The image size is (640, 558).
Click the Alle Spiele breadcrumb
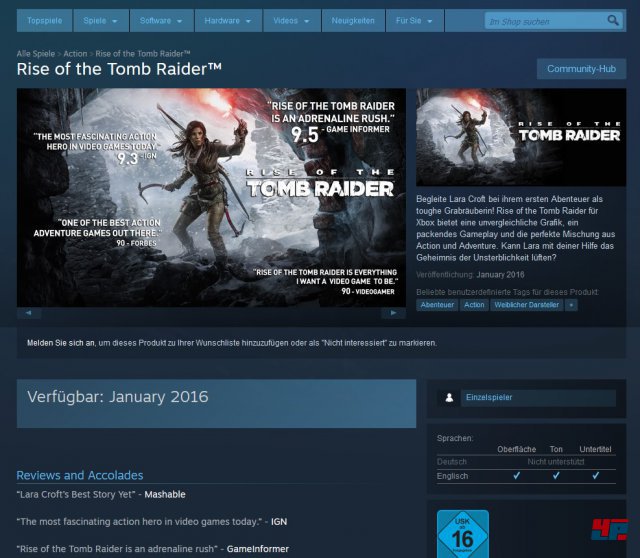(x=36, y=53)
